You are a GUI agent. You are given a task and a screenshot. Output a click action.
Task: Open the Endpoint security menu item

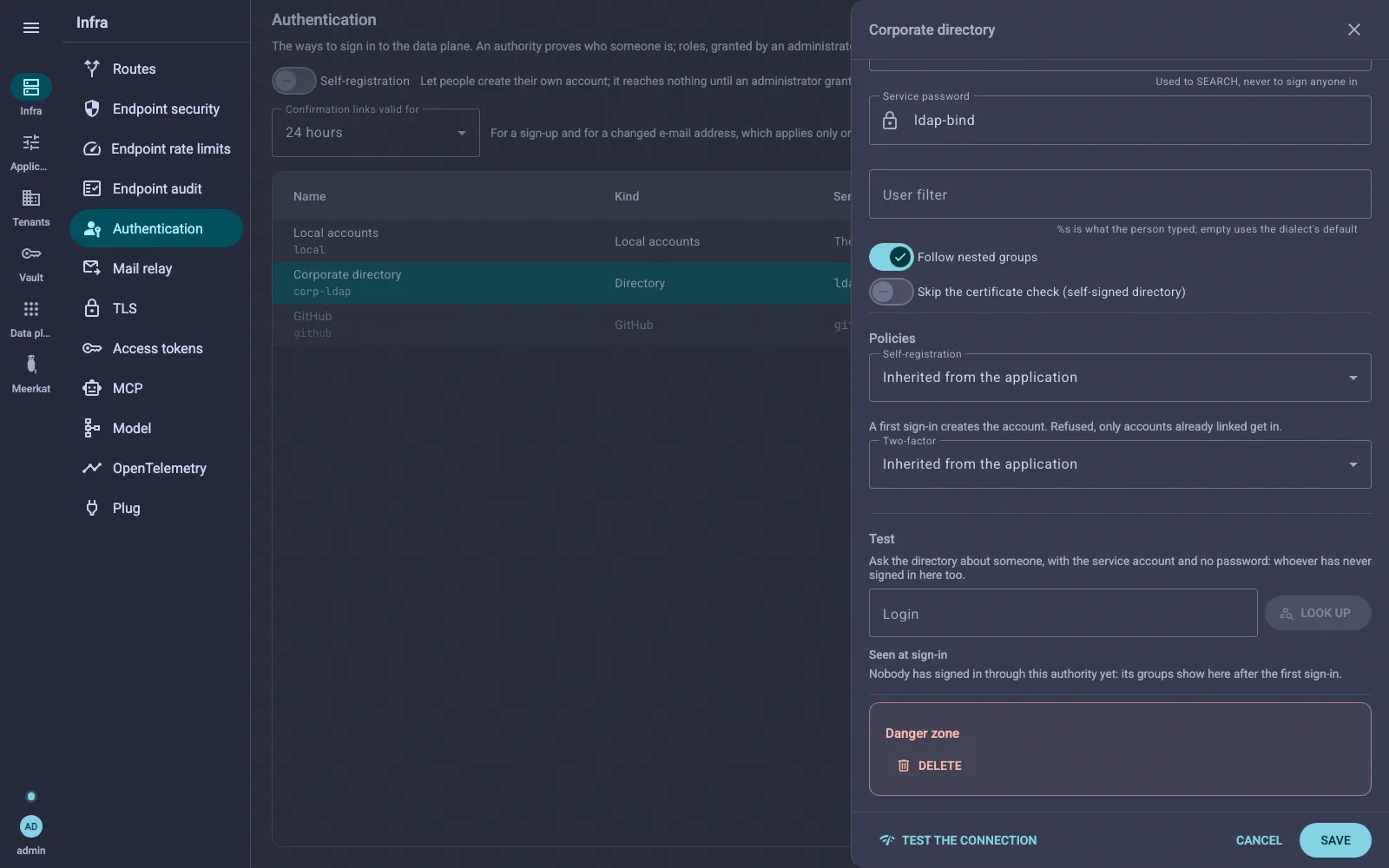156,108
